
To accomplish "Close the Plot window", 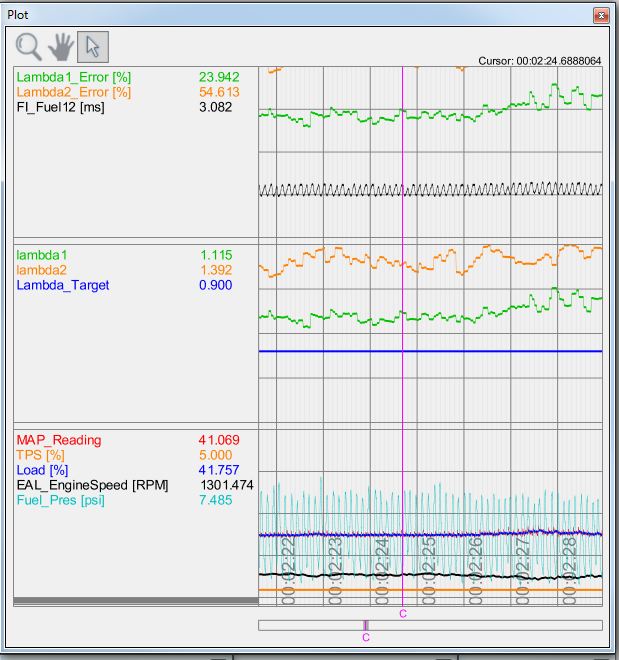I will [x=599, y=16].
